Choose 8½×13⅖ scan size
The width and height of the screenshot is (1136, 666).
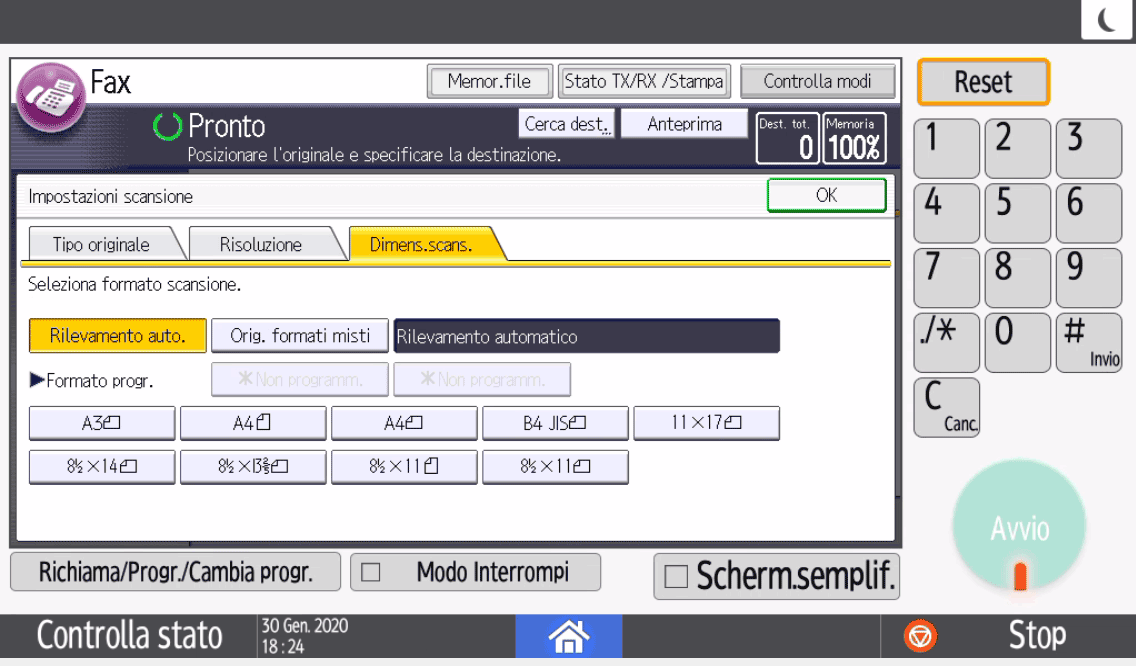click(x=253, y=467)
